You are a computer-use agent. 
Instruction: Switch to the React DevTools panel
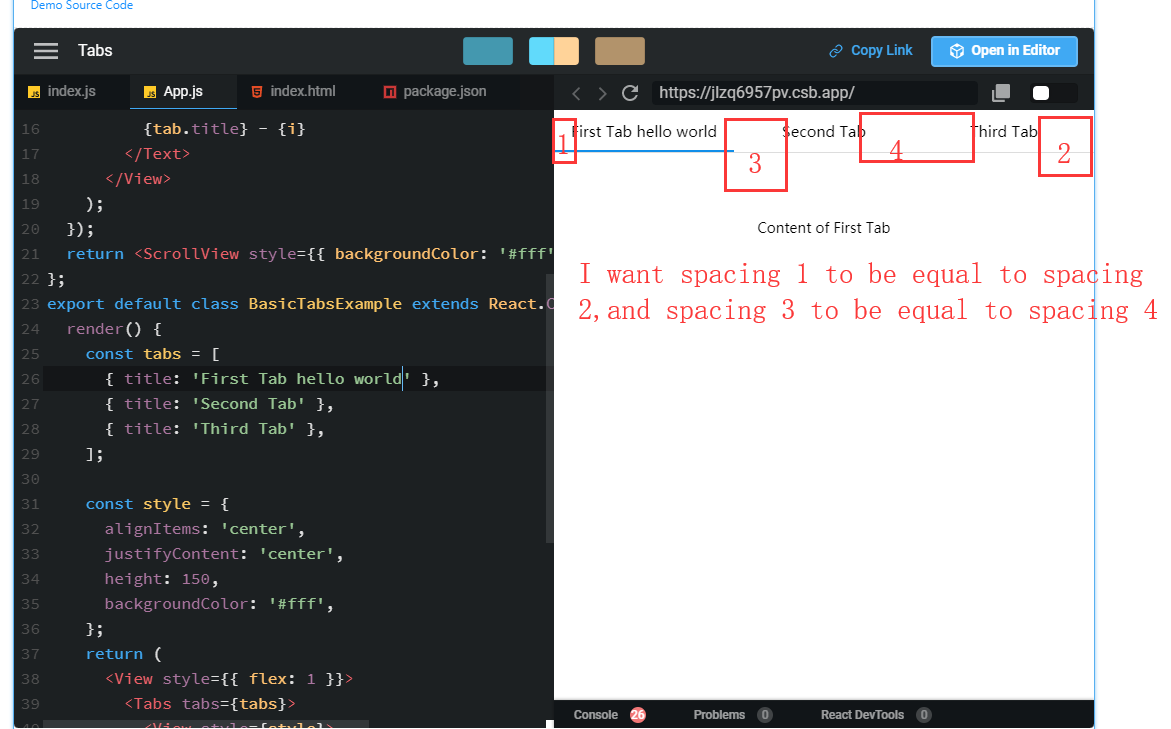coord(864,714)
